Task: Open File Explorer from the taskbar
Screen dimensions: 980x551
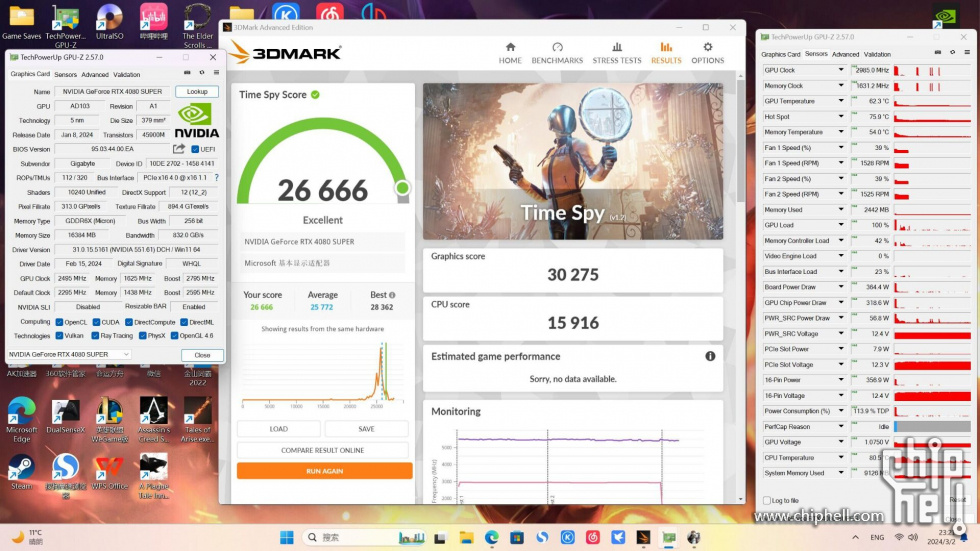Action: (466, 537)
